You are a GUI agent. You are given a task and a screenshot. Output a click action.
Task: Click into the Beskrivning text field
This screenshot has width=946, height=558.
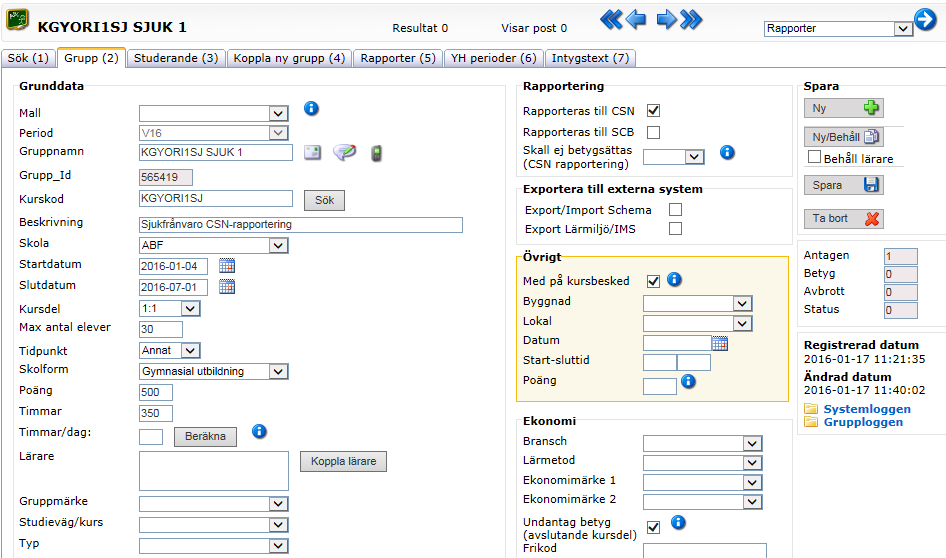pos(300,225)
